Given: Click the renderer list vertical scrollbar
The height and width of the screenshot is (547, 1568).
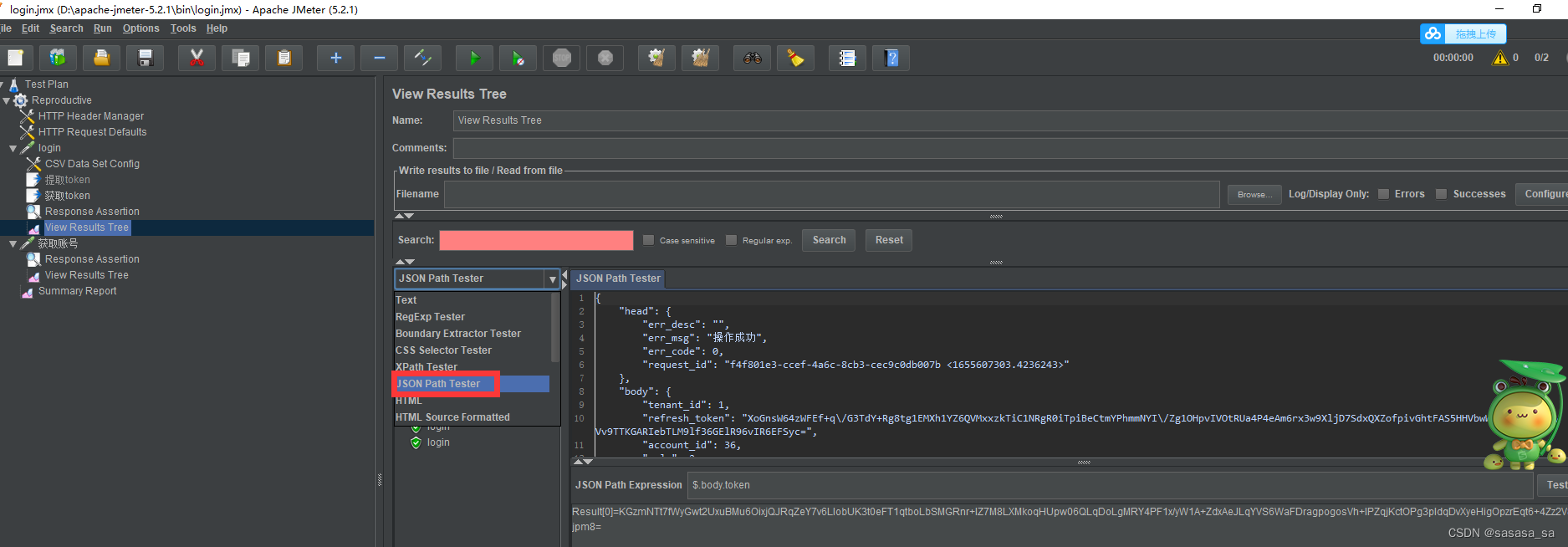Looking at the screenshot, I should 555,328.
